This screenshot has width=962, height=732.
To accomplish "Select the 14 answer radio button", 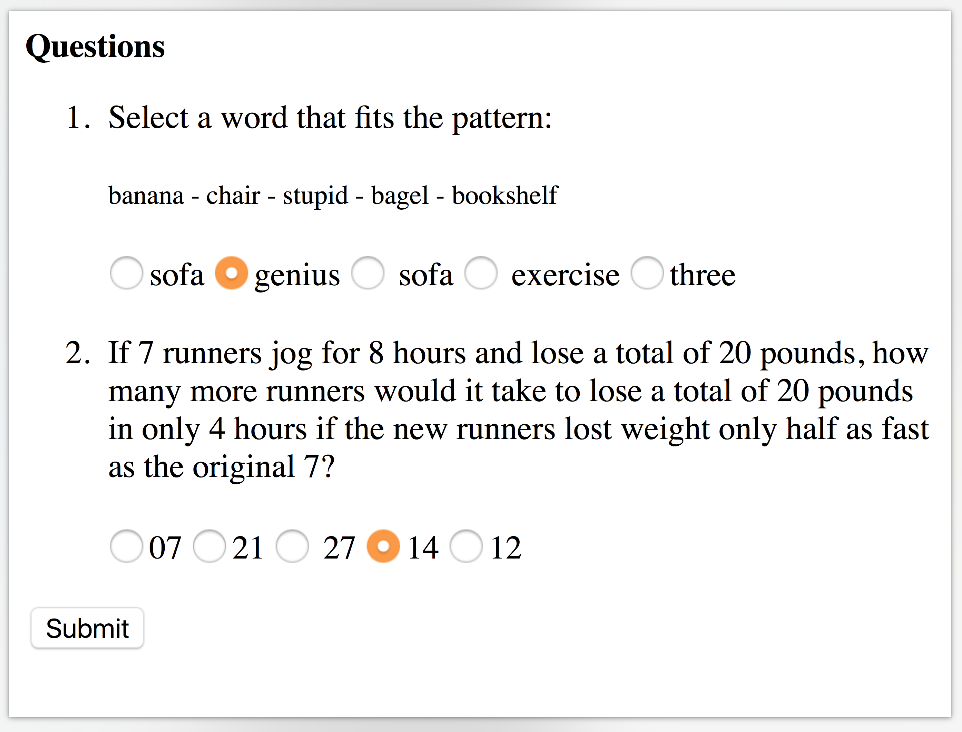I will pos(384,547).
